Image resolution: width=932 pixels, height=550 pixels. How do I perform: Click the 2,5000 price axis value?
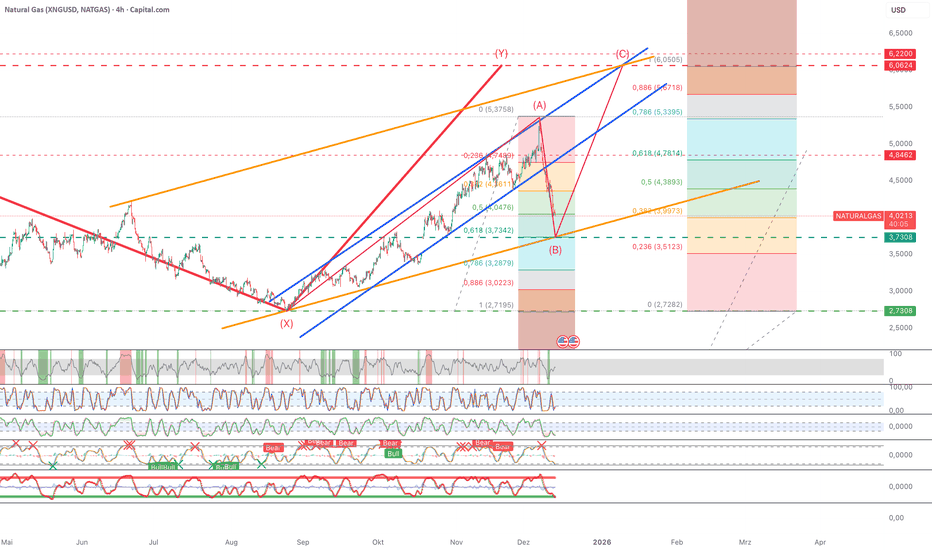[x=900, y=328]
